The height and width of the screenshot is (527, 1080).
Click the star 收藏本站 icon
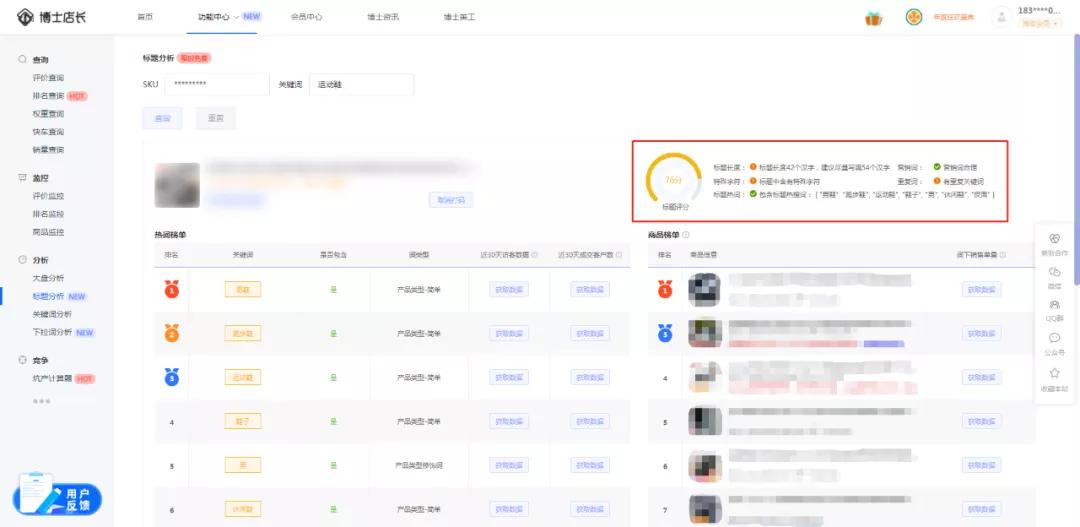click(x=1054, y=373)
